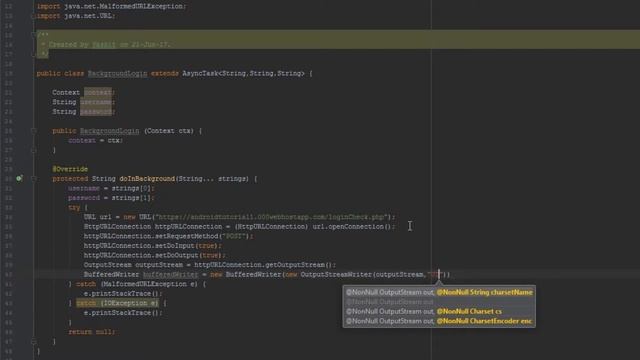The height and width of the screenshot is (360, 640).
Task: Click the highlighted catch (IOException e) clause
Action: (117, 303)
